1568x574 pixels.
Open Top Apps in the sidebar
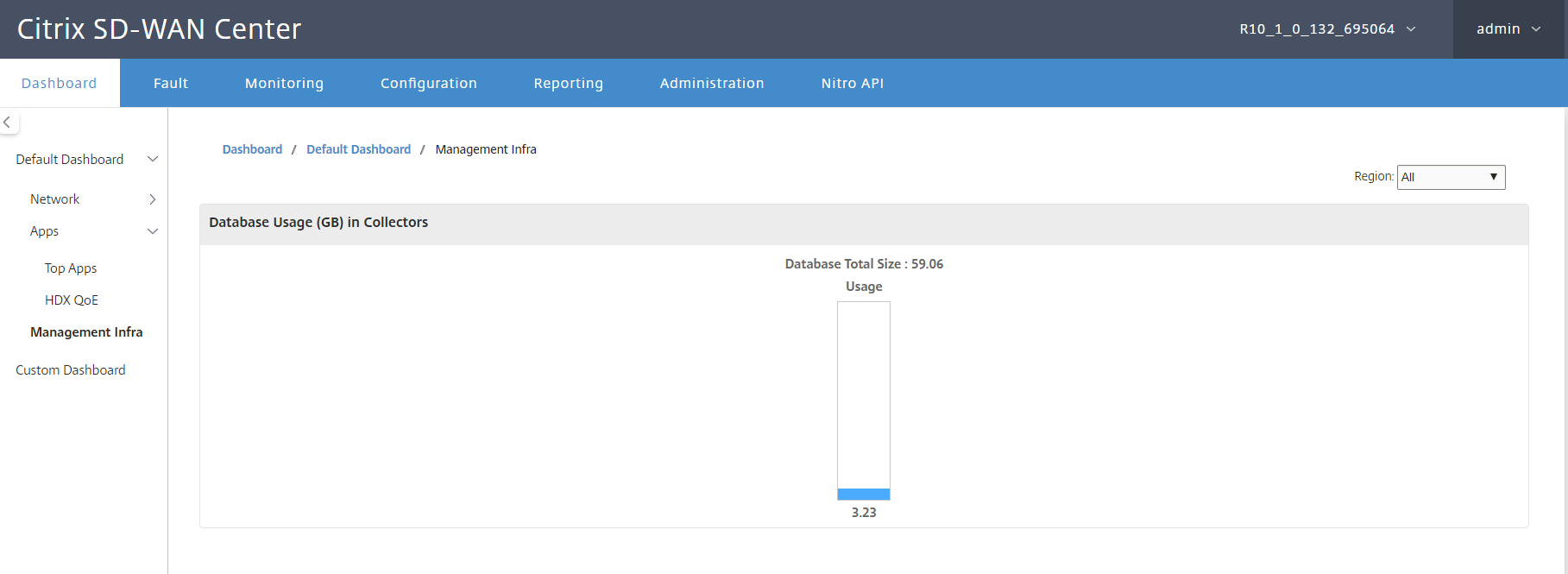tap(71, 268)
